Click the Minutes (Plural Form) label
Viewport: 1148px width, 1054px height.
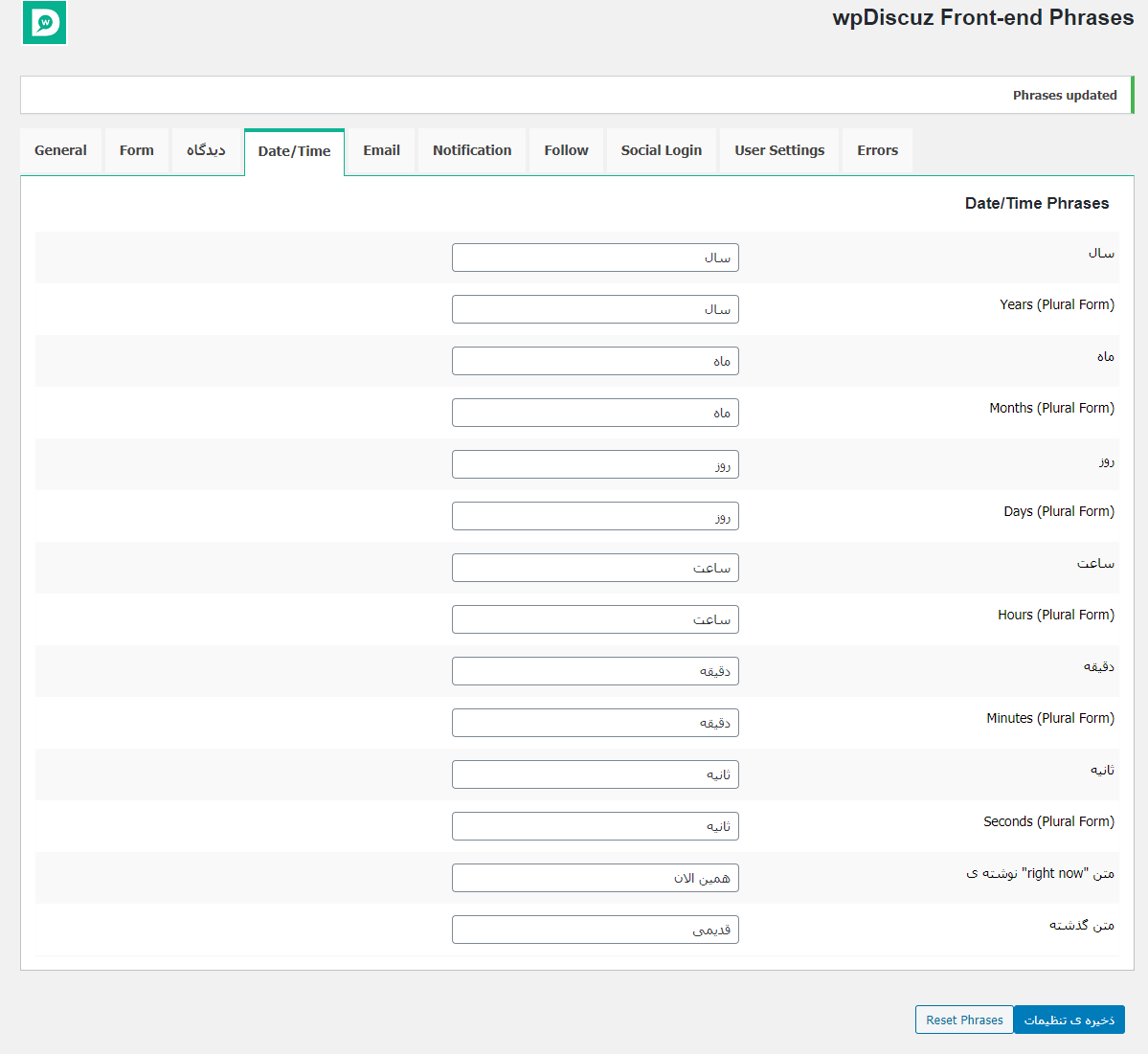tap(1050, 718)
